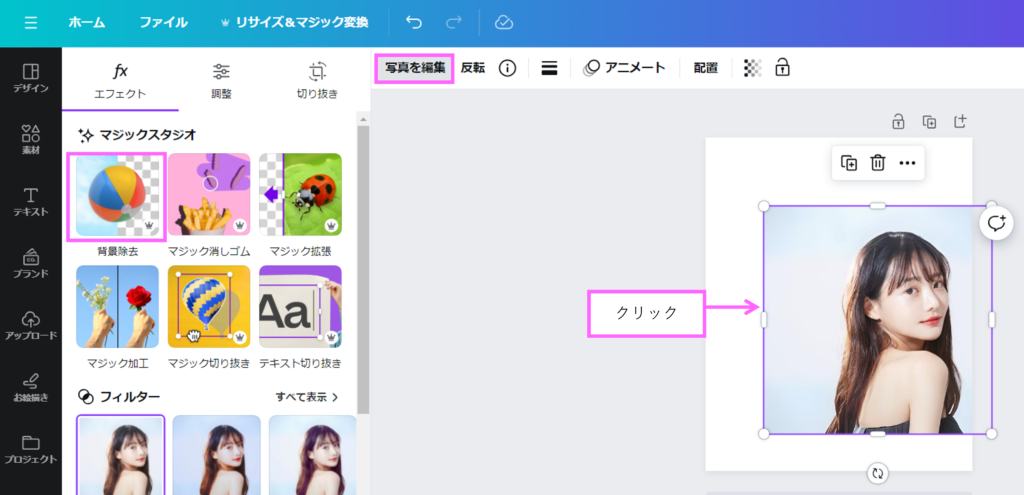Click the transparency checkerboard icon
Screen dimensions: 1024x495
(x=752, y=68)
